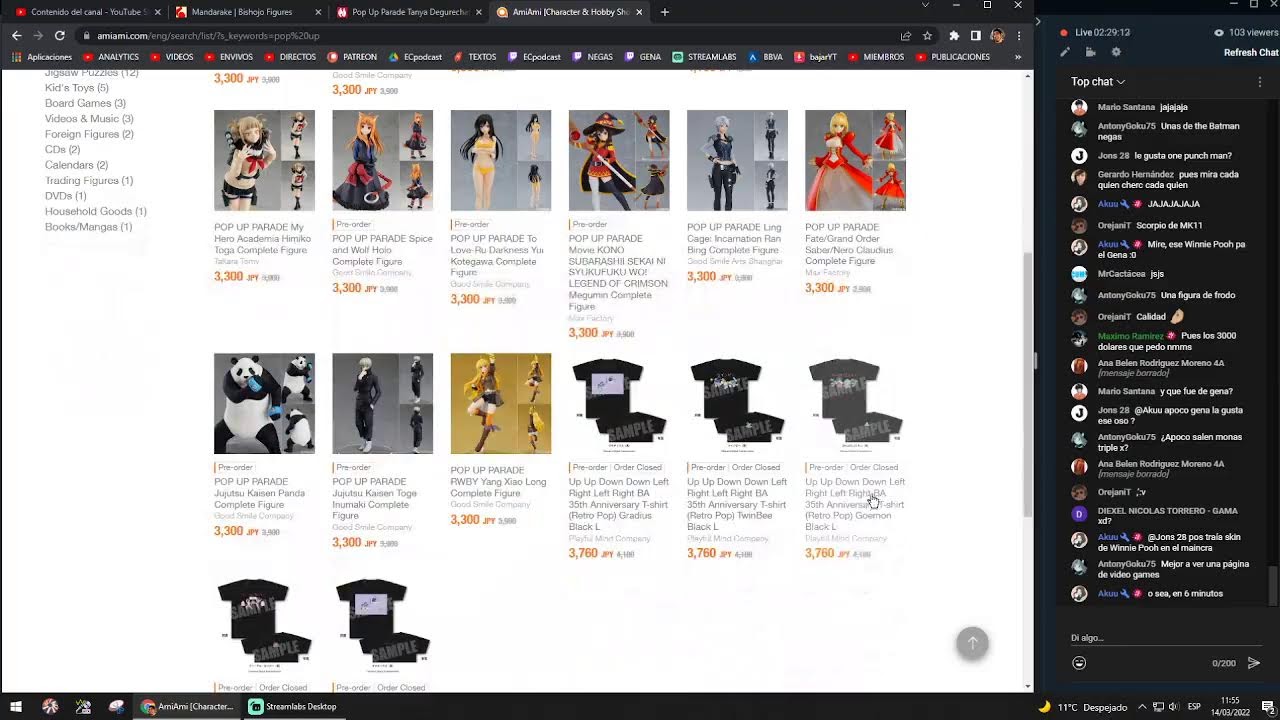This screenshot has width=1280, height=720.
Task: Expand the bookmarks overflow chevron
Action: (x=1018, y=57)
